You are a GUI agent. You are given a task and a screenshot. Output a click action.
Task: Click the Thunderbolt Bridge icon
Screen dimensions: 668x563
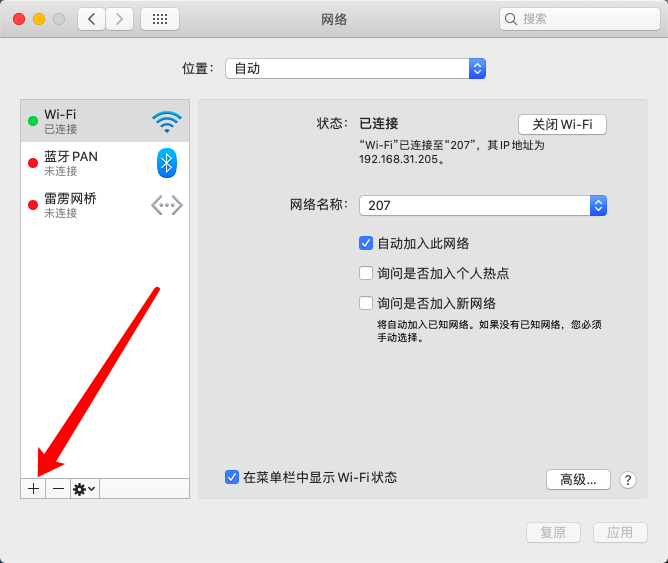[167, 205]
